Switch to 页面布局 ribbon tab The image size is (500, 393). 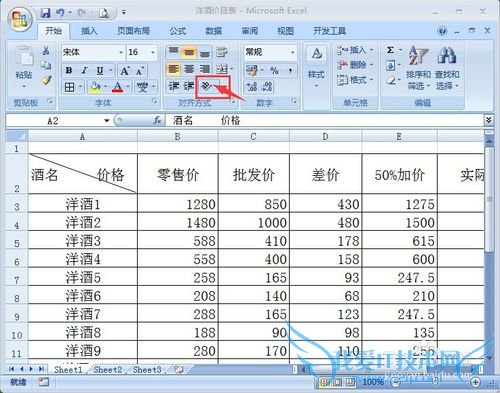click(x=134, y=31)
